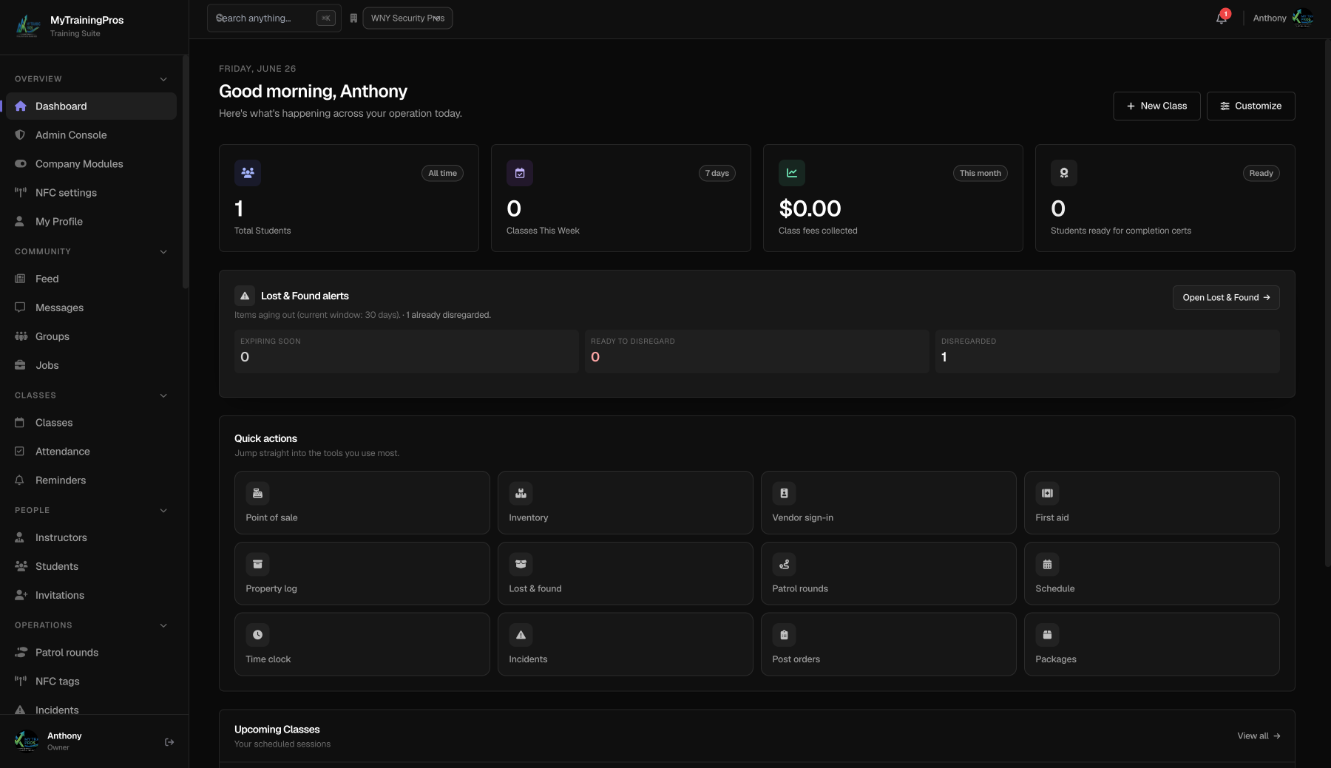This screenshot has width=1331, height=768.
Task: Click the My Profile person icon
Action: 20,222
